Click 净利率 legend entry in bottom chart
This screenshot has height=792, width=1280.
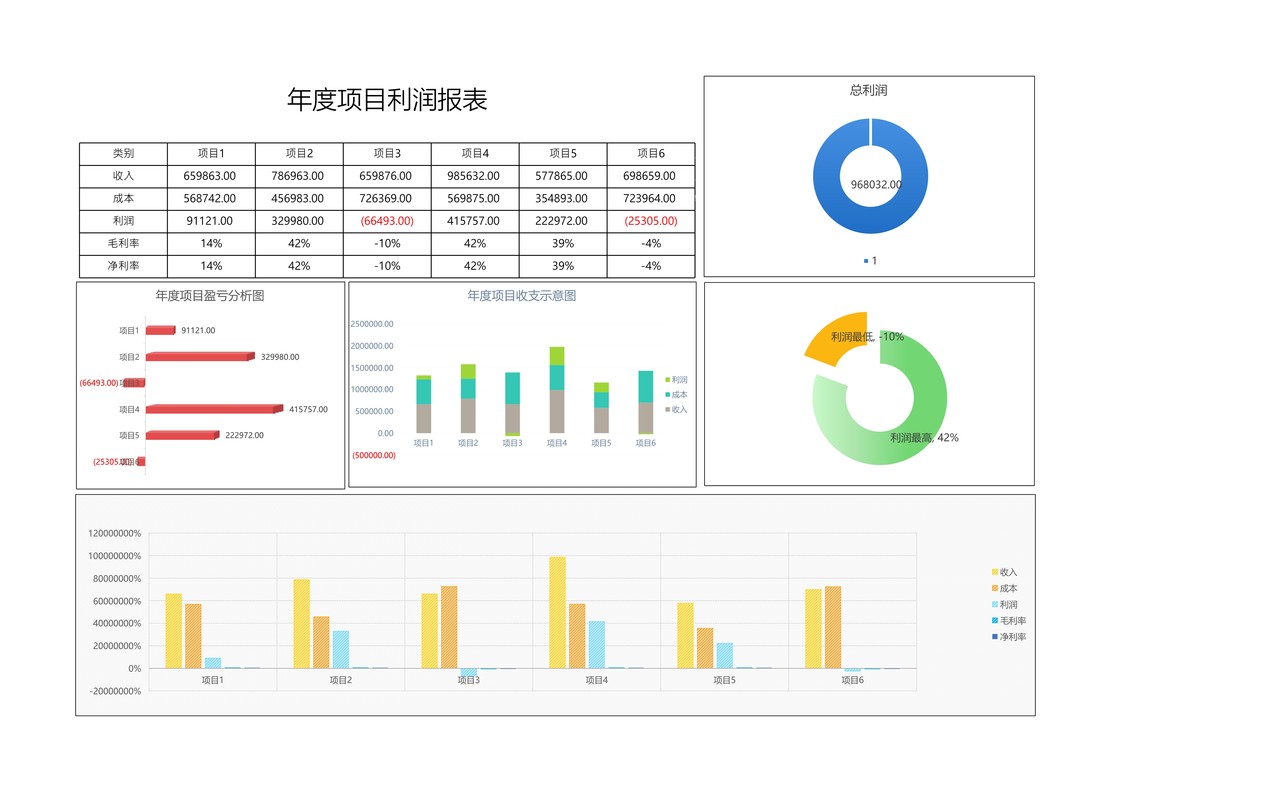pos(1008,637)
